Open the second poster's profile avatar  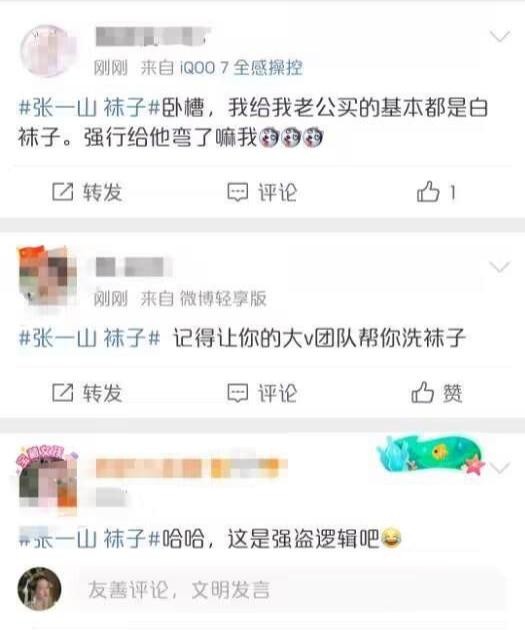tap(47, 276)
